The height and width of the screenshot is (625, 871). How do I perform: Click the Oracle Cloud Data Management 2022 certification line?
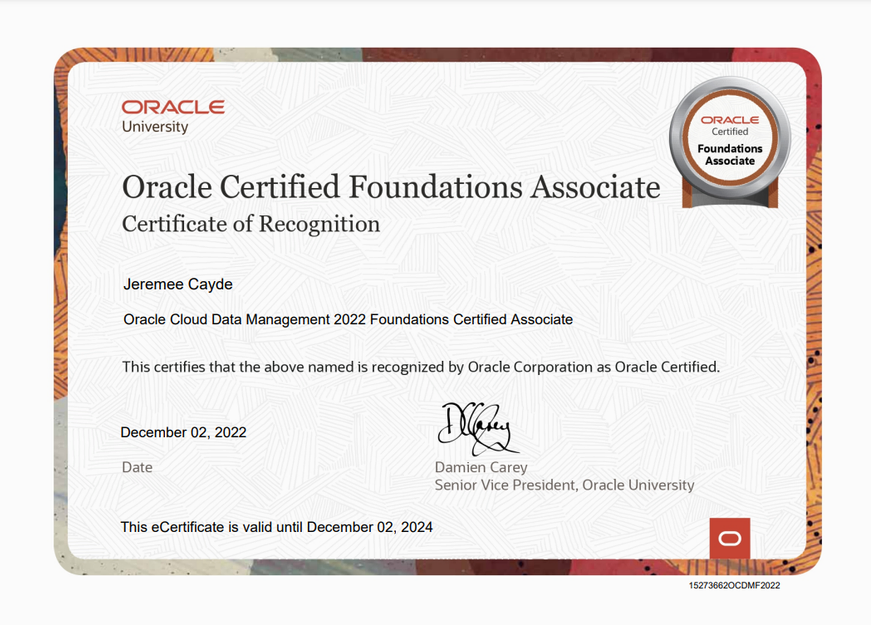(x=347, y=319)
